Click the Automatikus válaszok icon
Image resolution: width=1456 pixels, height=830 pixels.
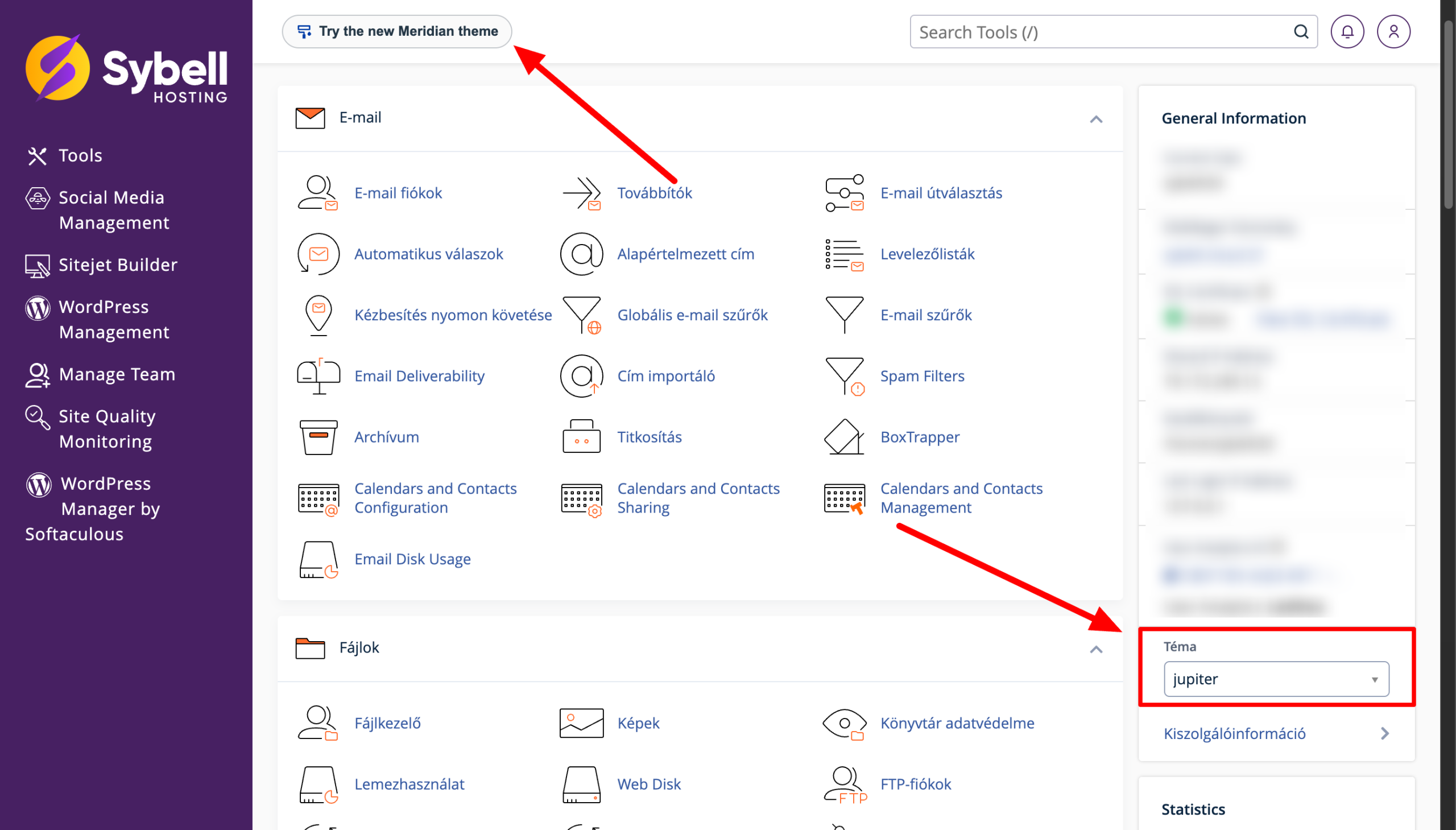pyautogui.click(x=318, y=254)
